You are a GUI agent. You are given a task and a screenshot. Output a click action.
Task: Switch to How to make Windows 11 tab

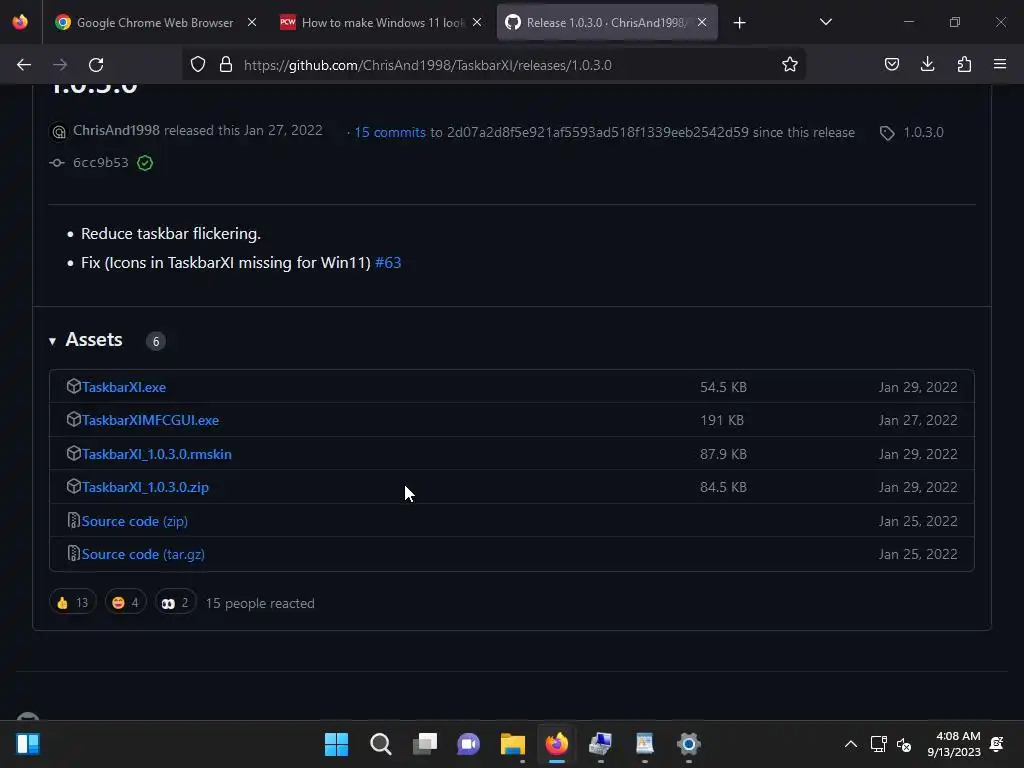pos(381,23)
